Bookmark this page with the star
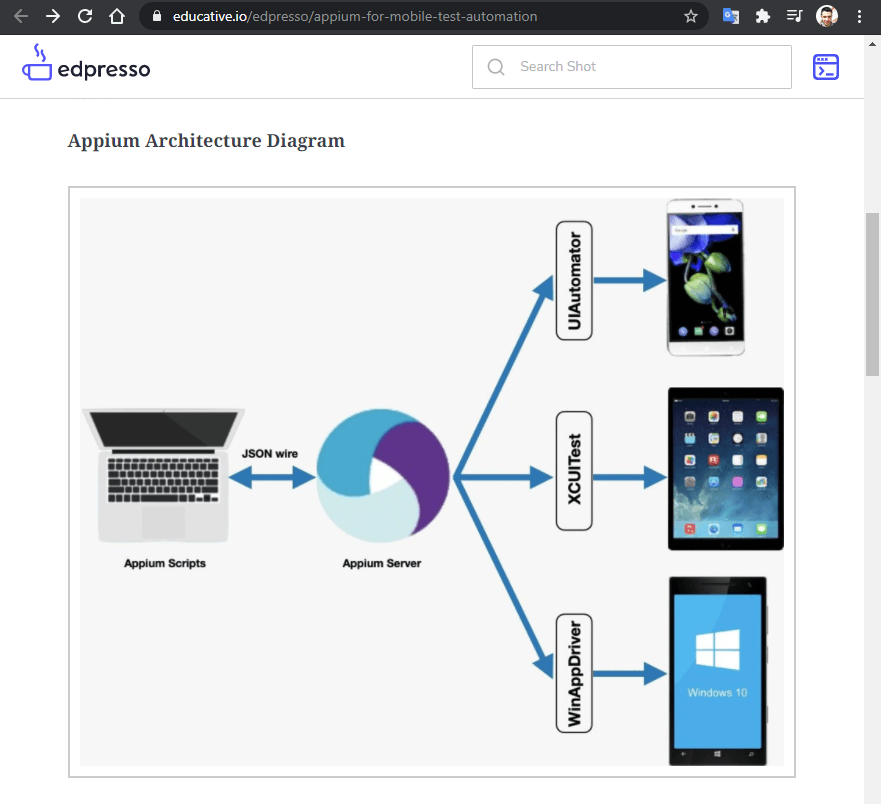Viewport: 881px width, 804px height. pos(691,16)
